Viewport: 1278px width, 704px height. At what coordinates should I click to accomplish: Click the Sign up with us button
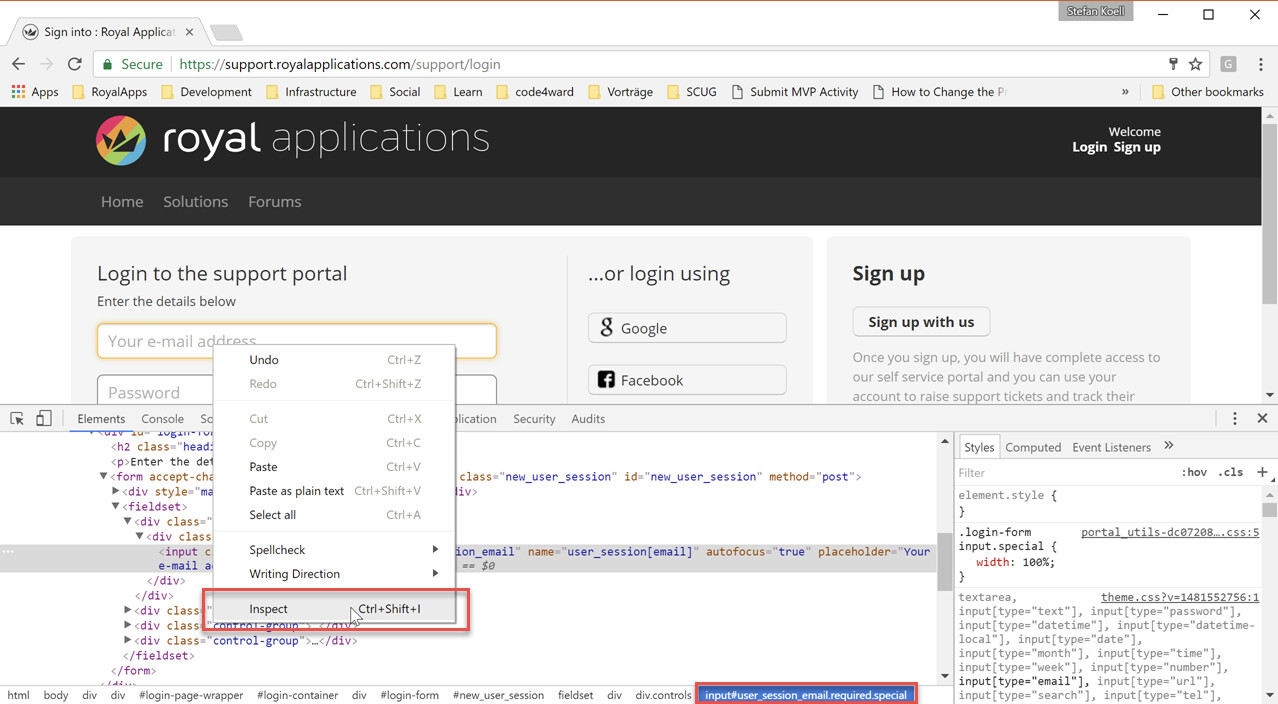coord(921,322)
